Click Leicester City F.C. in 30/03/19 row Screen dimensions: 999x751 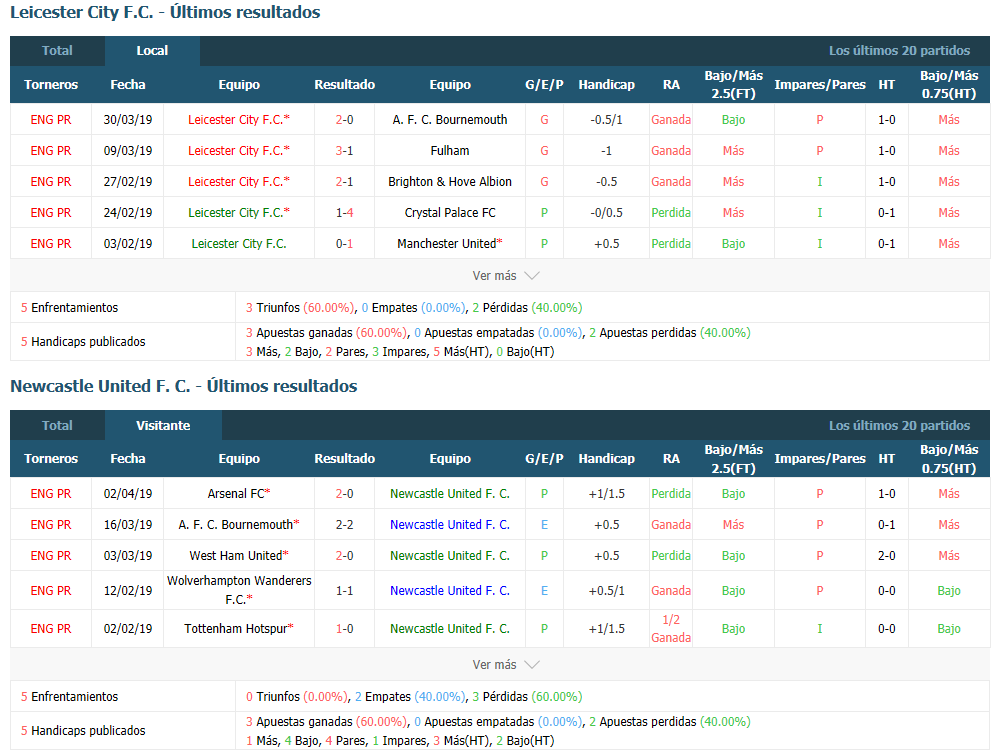click(239, 120)
